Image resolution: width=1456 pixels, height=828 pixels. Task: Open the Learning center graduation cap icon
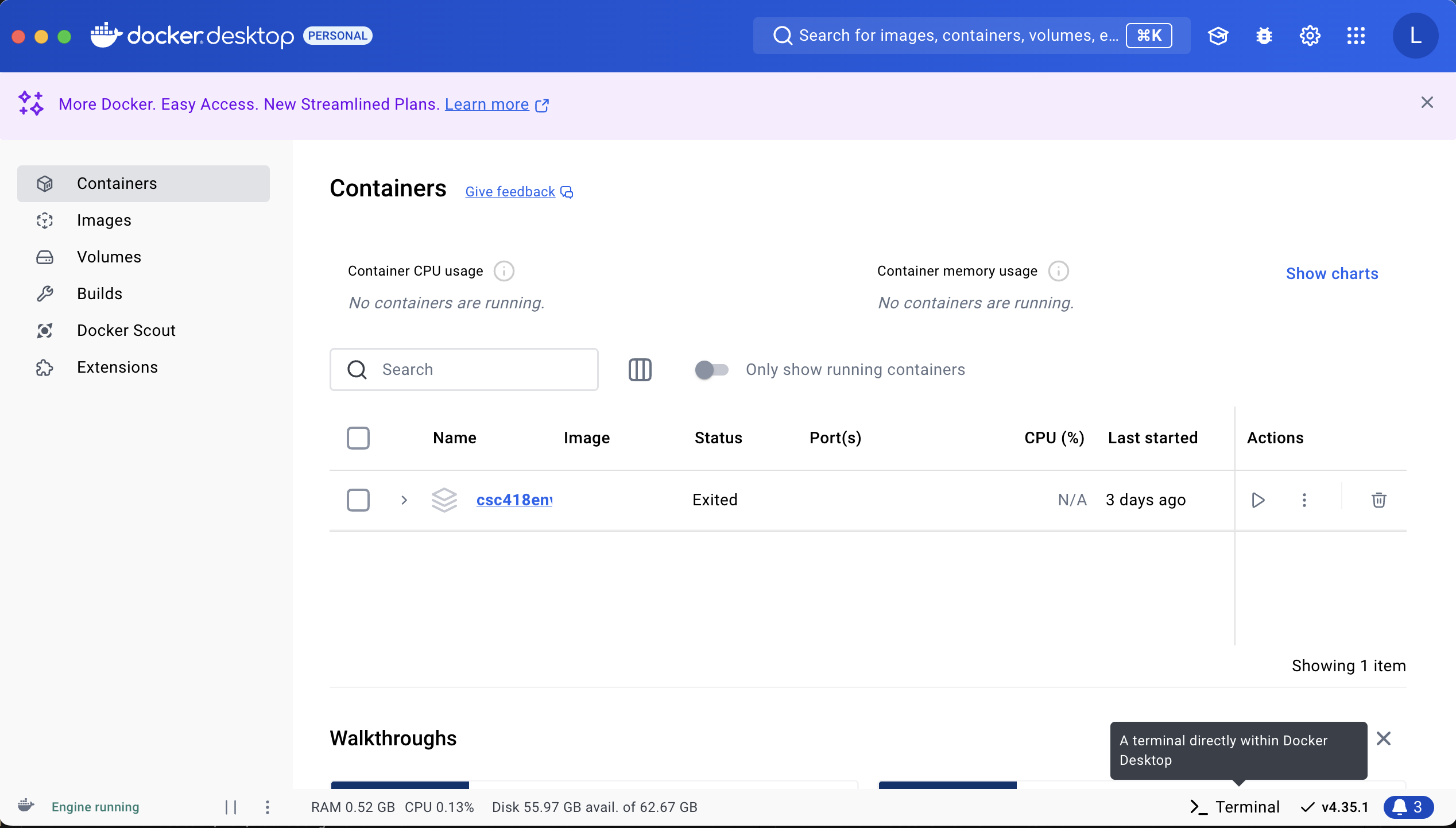pos(1218,36)
